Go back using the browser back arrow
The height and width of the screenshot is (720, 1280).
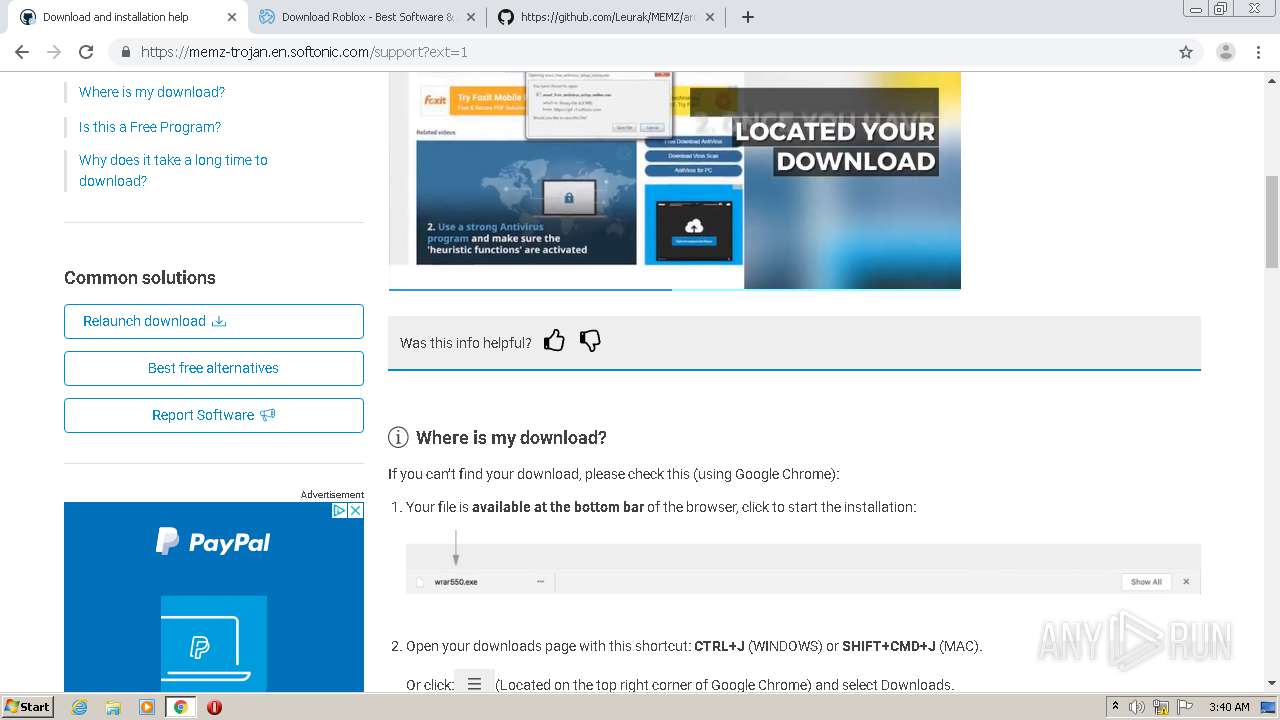pyautogui.click(x=22, y=52)
